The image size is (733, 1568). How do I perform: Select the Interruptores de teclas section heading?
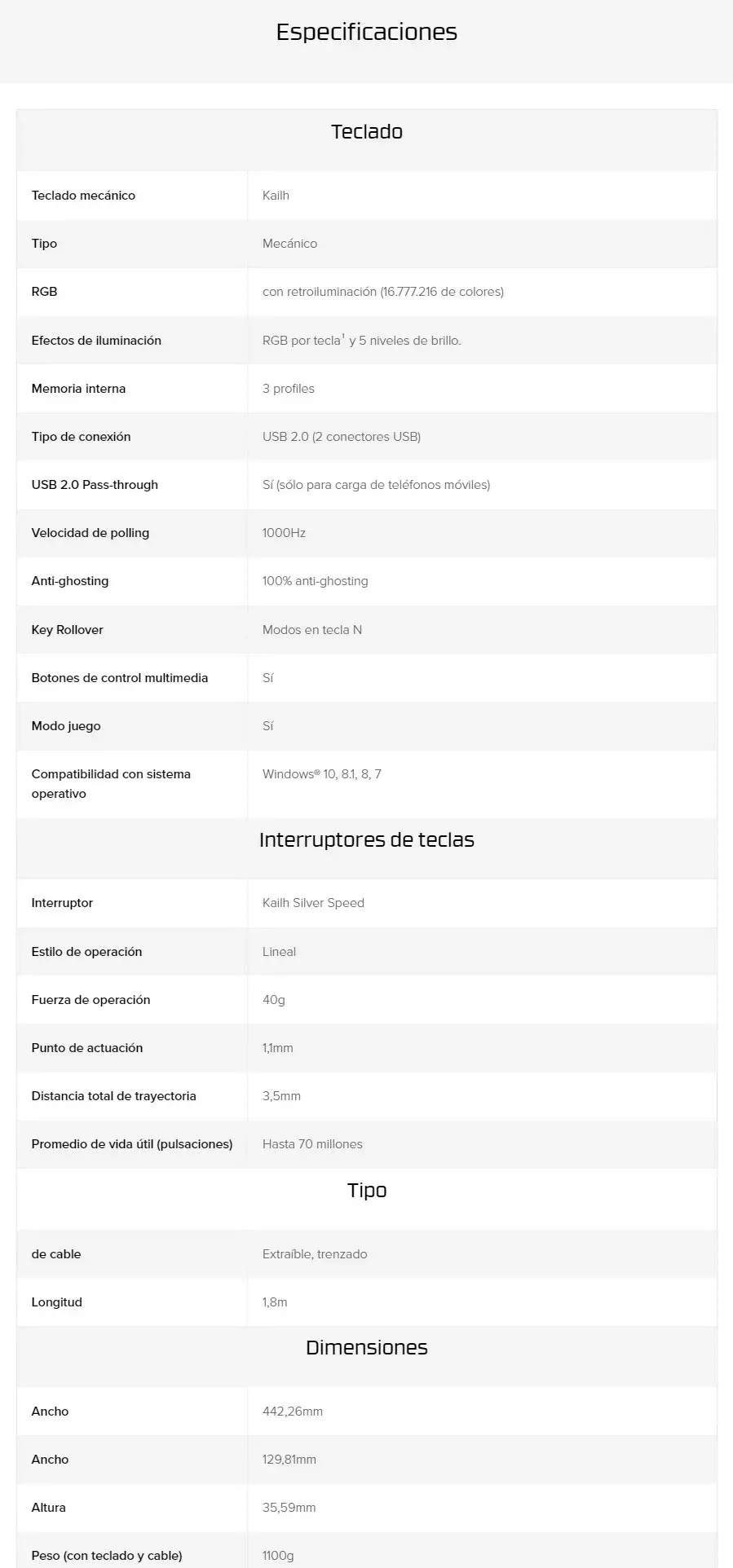tap(366, 840)
